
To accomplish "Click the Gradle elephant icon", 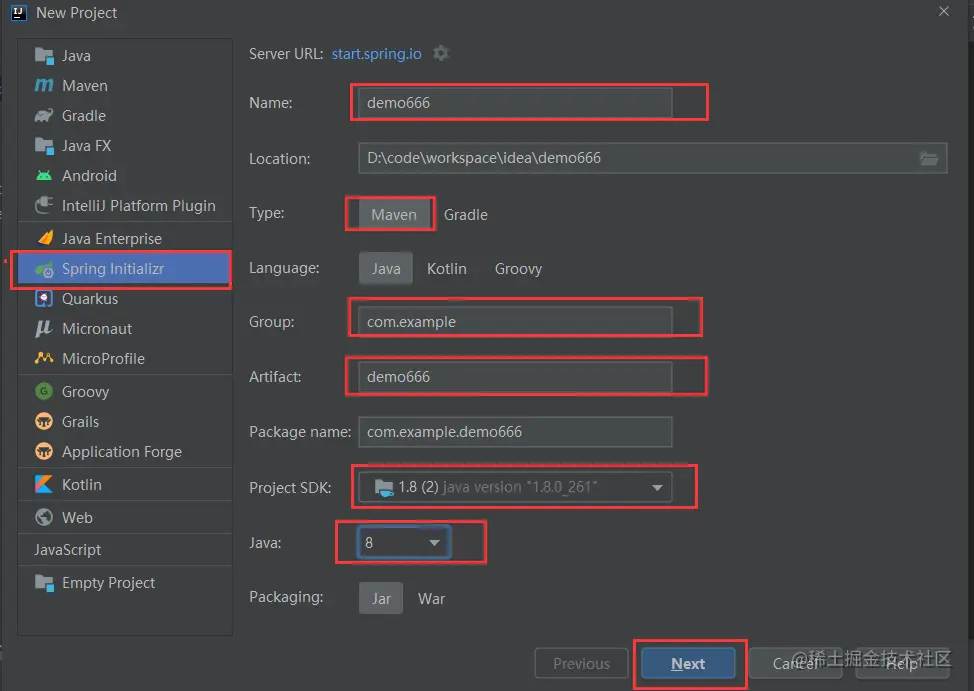I will 44,116.
